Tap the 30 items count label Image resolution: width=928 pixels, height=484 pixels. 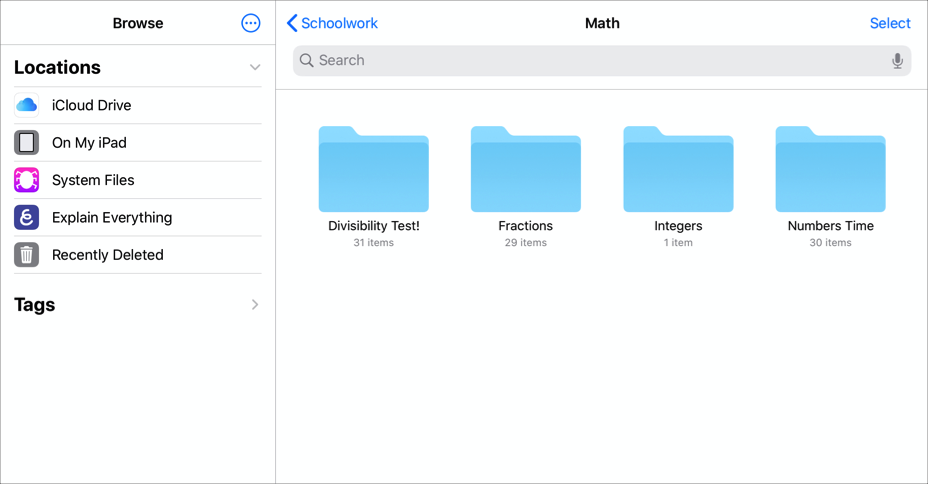[x=830, y=243]
